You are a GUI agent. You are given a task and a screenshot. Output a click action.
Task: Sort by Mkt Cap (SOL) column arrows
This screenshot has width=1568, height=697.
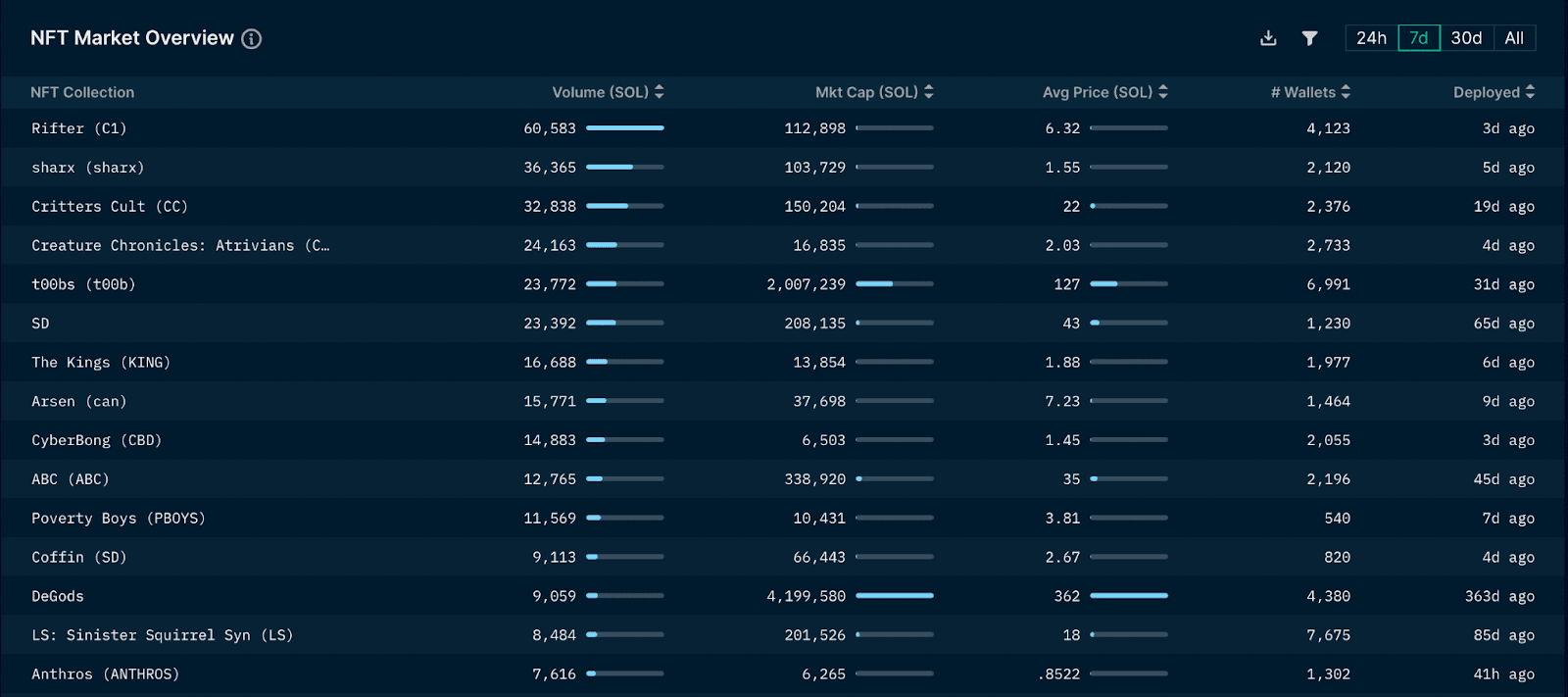929,91
